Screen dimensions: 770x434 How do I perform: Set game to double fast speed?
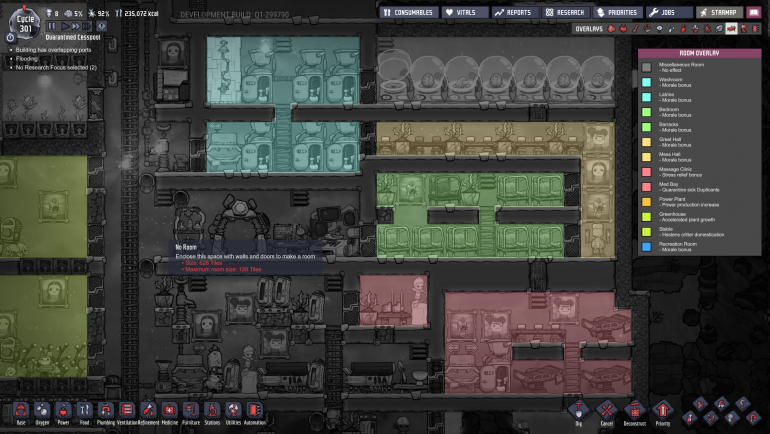coord(76,26)
